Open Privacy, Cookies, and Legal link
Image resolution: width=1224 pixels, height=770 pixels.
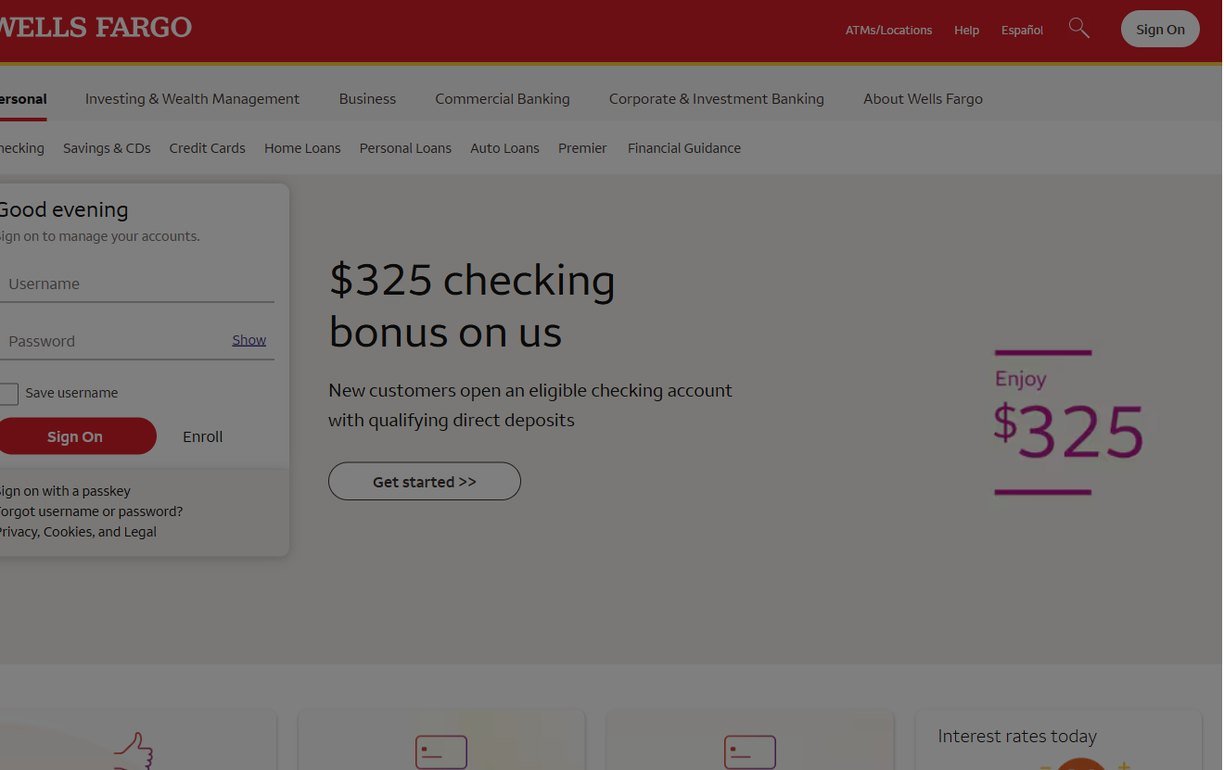78,532
